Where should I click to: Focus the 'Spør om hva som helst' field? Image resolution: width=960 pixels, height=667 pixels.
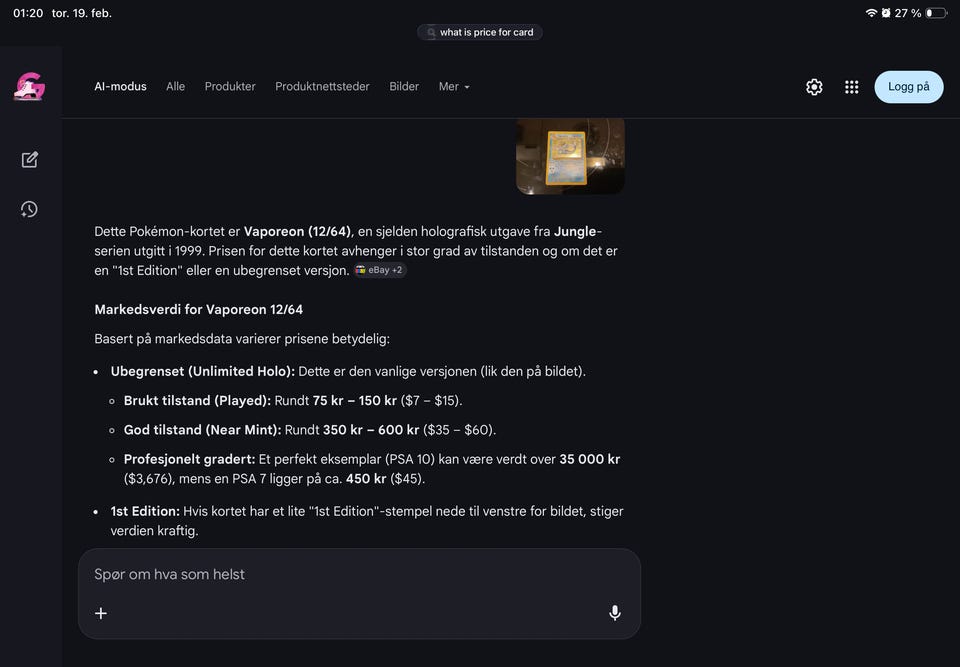[359, 575]
